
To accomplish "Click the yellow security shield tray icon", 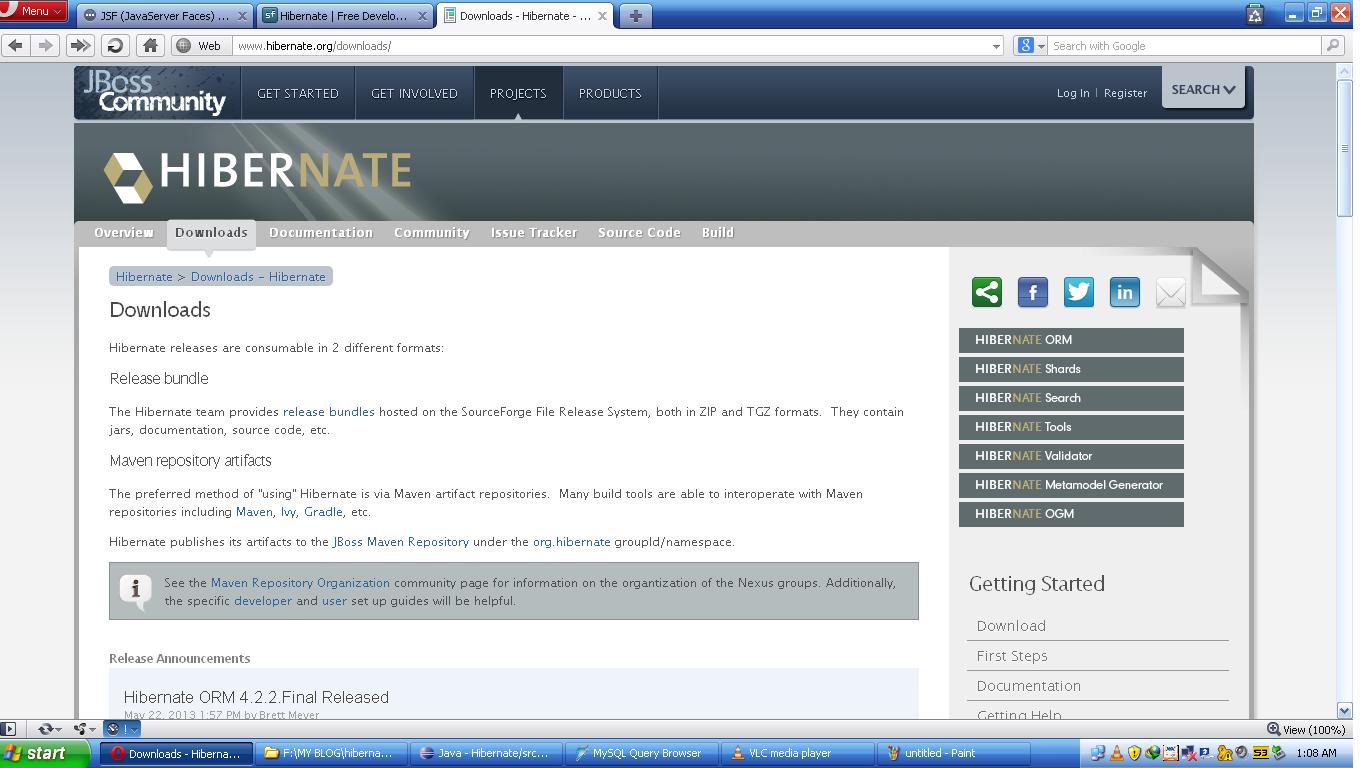I will click(x=1134, y=753).
